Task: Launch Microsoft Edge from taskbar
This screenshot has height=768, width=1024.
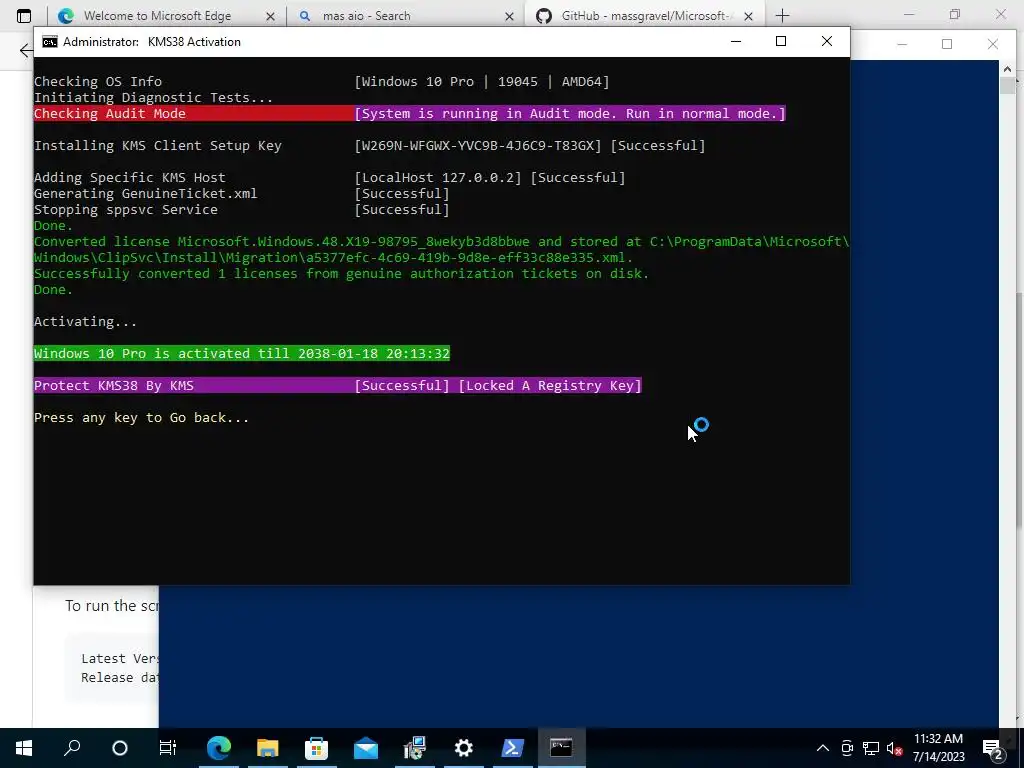Action: click(219, 747)
